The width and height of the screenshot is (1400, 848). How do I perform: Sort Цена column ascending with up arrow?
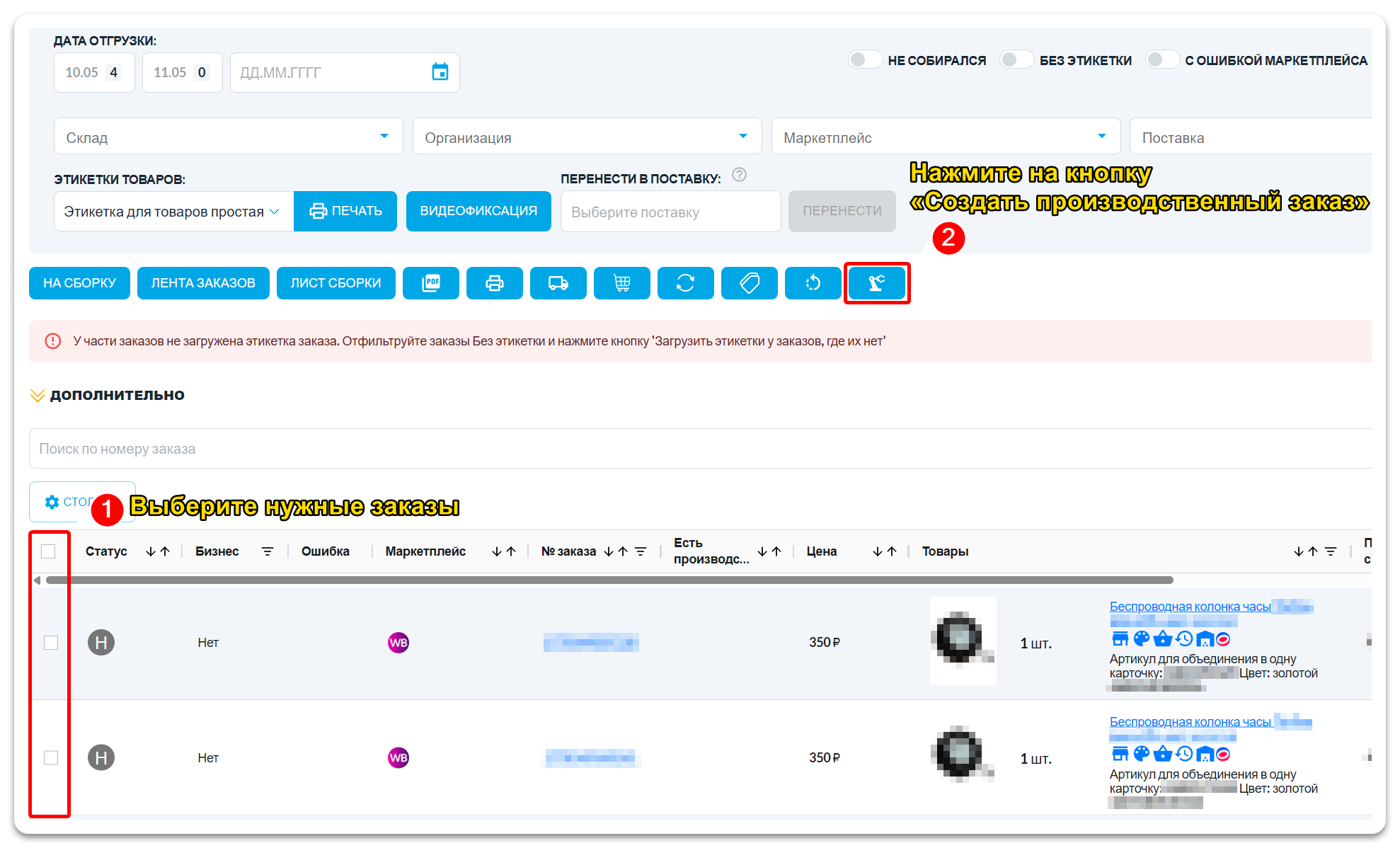click(892, 551)
